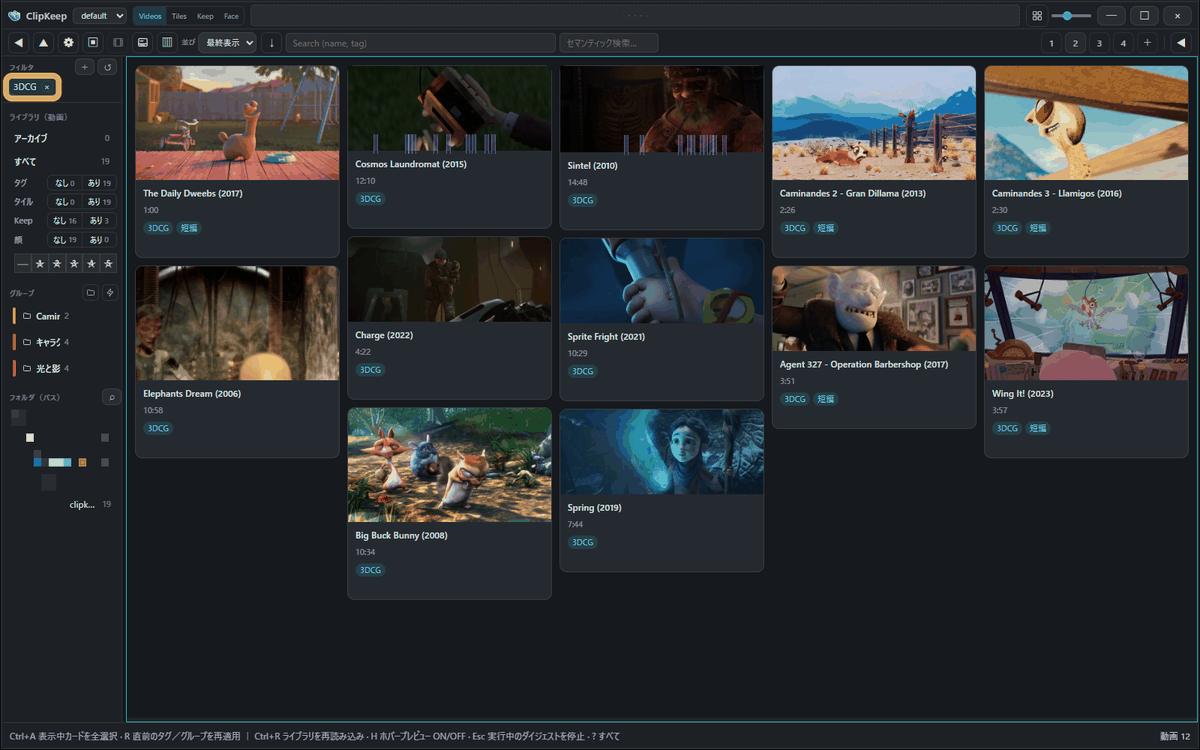Open the 最終表示 sort dropdown
Screen dimensions: 1200x750
[x=227, y=42]
